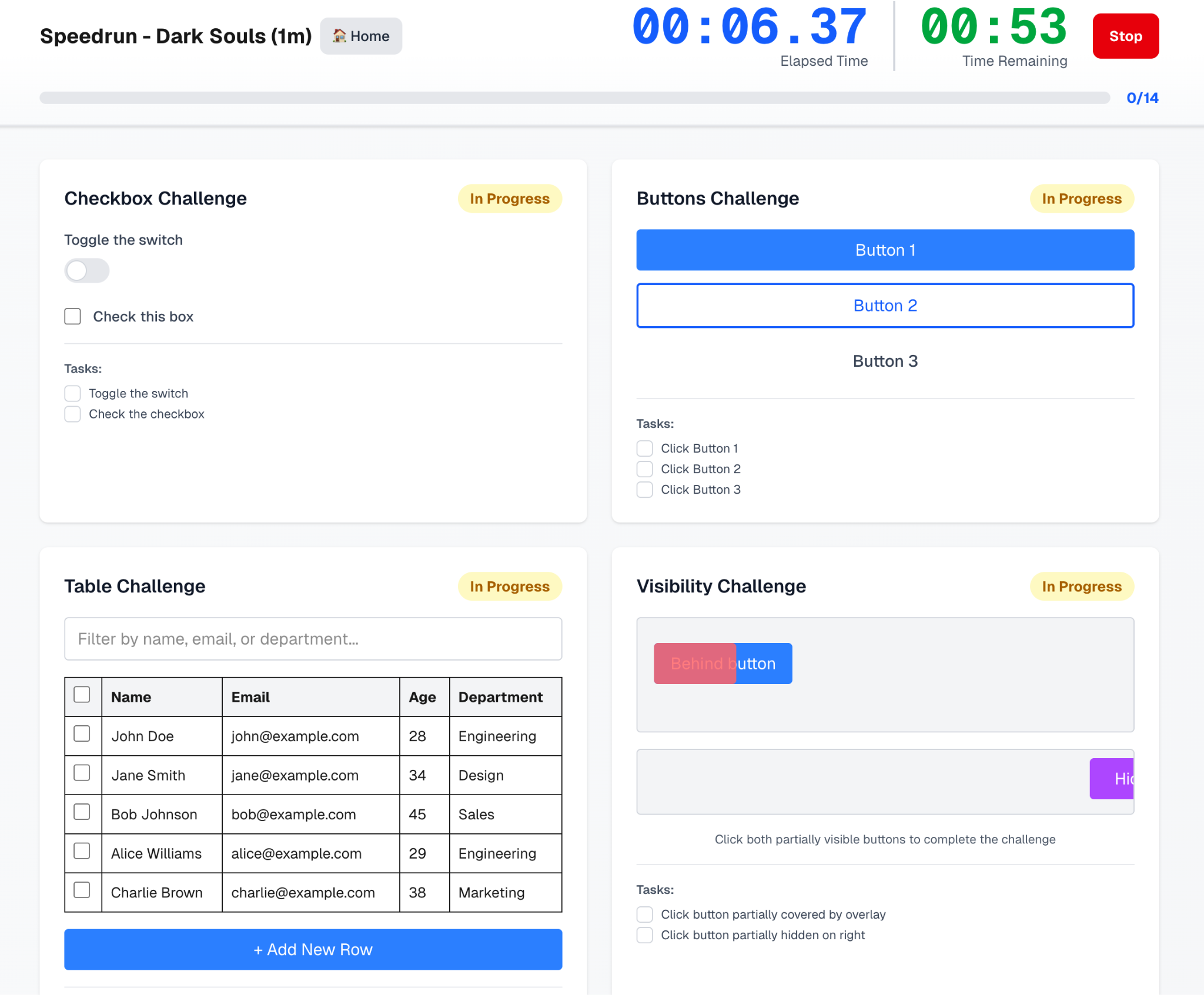Tick the Charlie Brown row checkbox

pos(82,890)
